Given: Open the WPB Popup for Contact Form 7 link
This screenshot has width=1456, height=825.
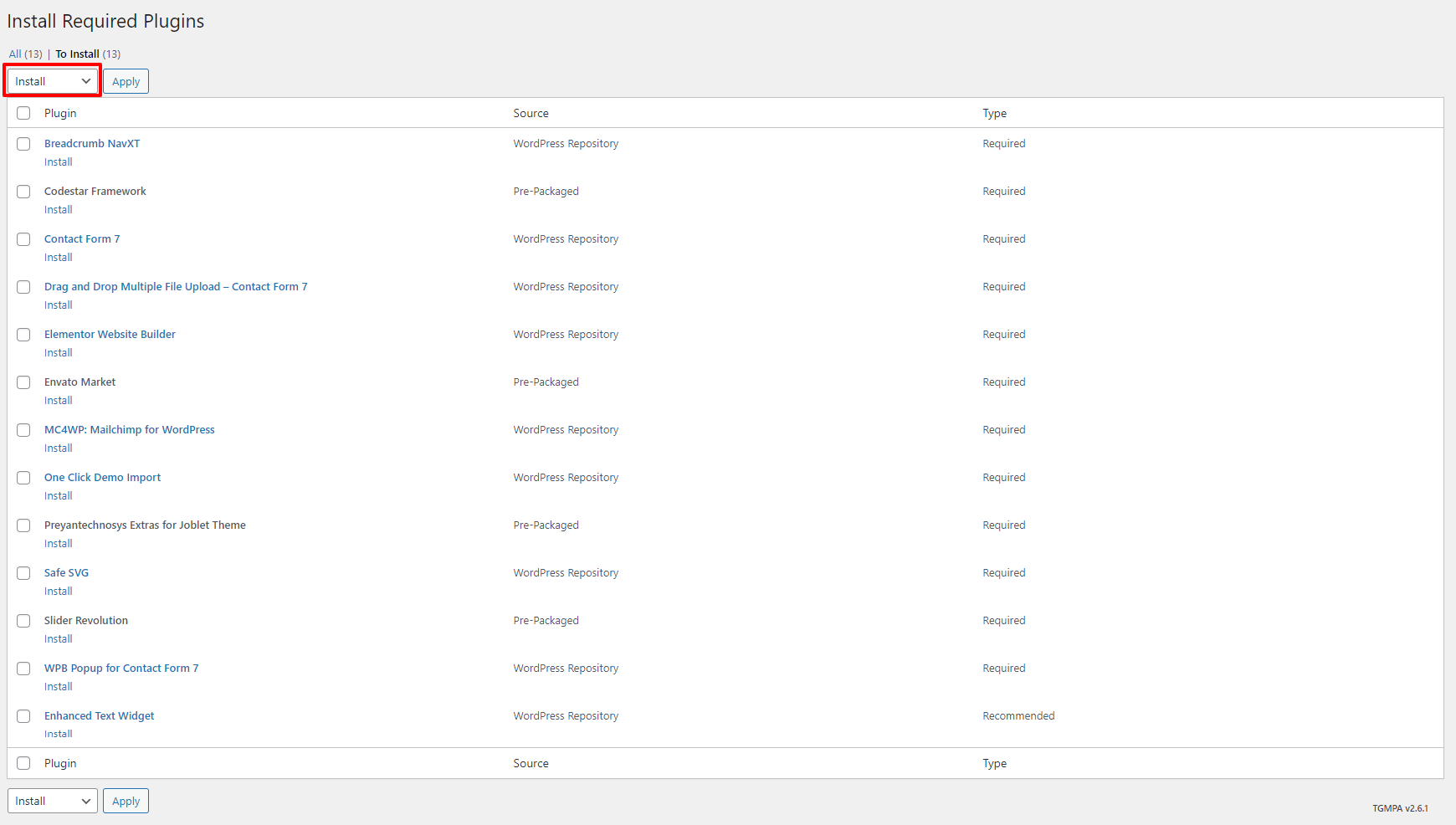Looking at the screenshot, I should click(121, 669).
